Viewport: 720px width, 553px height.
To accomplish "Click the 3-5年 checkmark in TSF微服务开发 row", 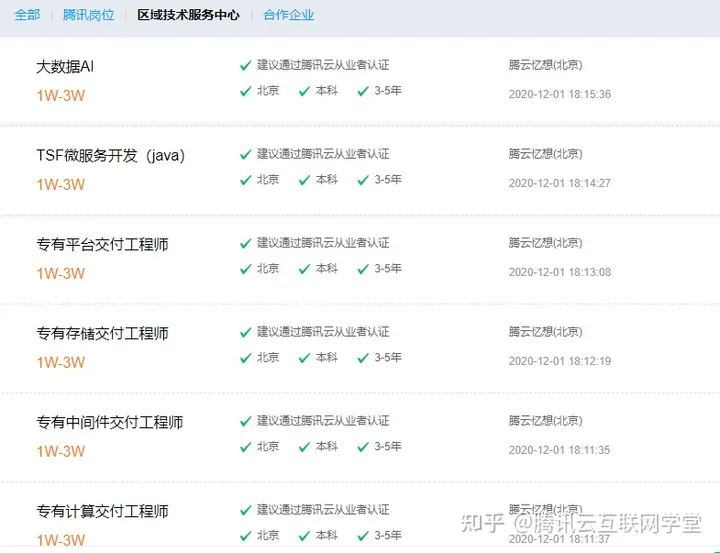I will tap(363, 181).
